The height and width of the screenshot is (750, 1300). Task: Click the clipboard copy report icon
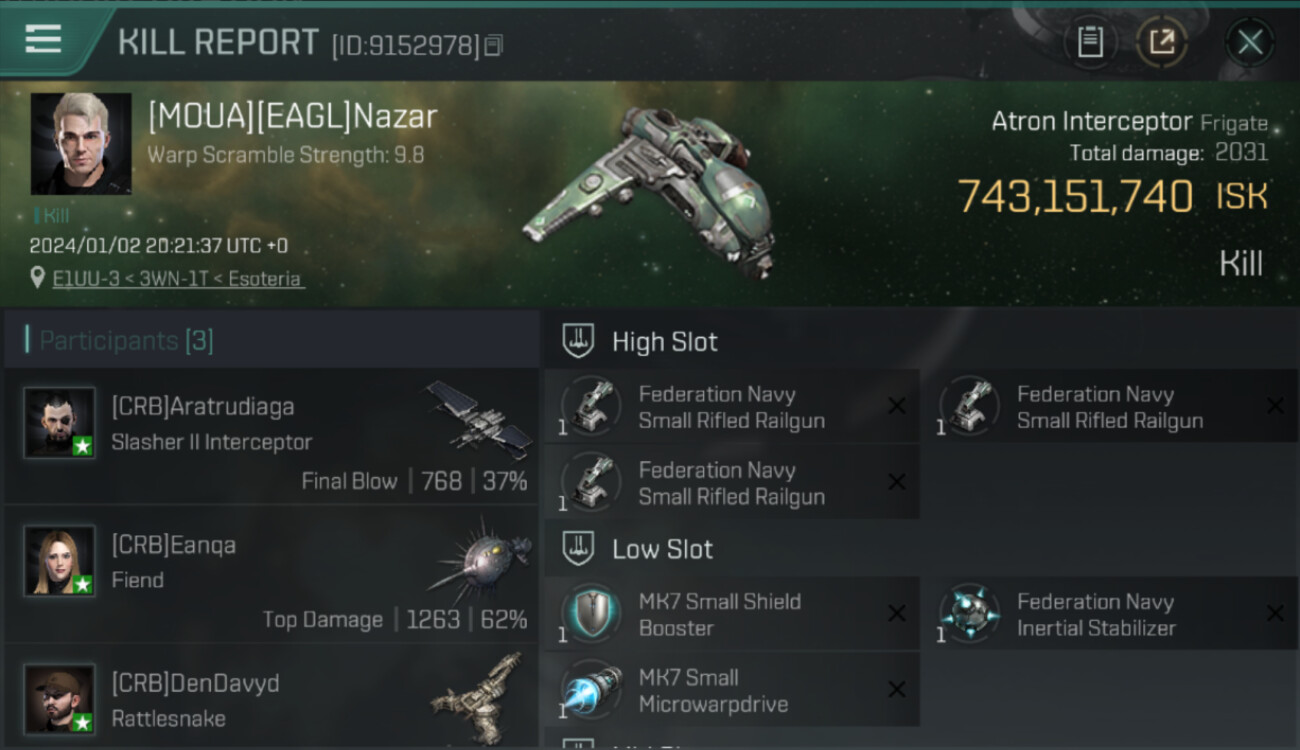pos(1090,42)
